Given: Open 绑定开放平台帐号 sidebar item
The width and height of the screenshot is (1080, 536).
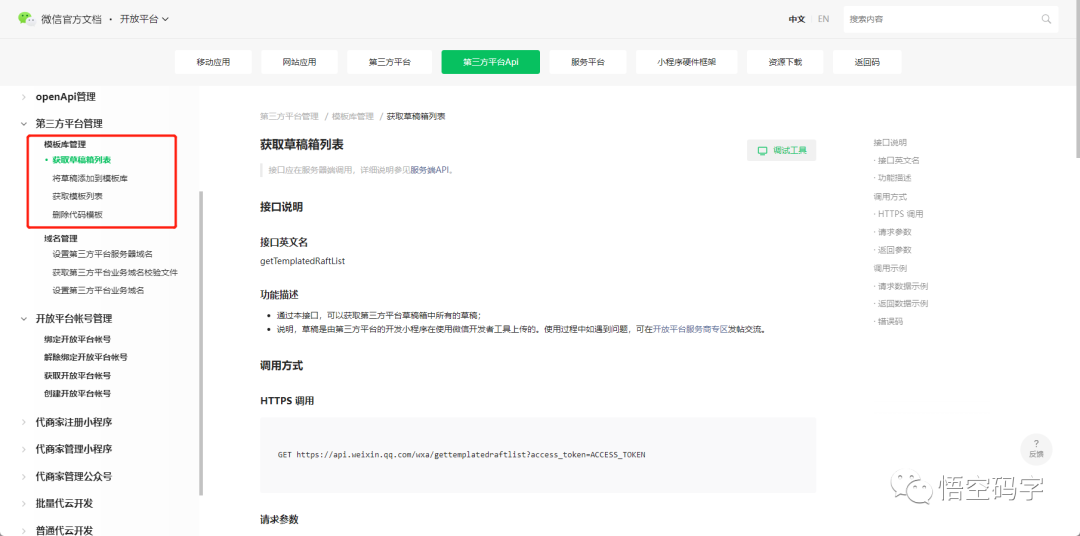Looking at the screenshot, I should click(78, 340).
